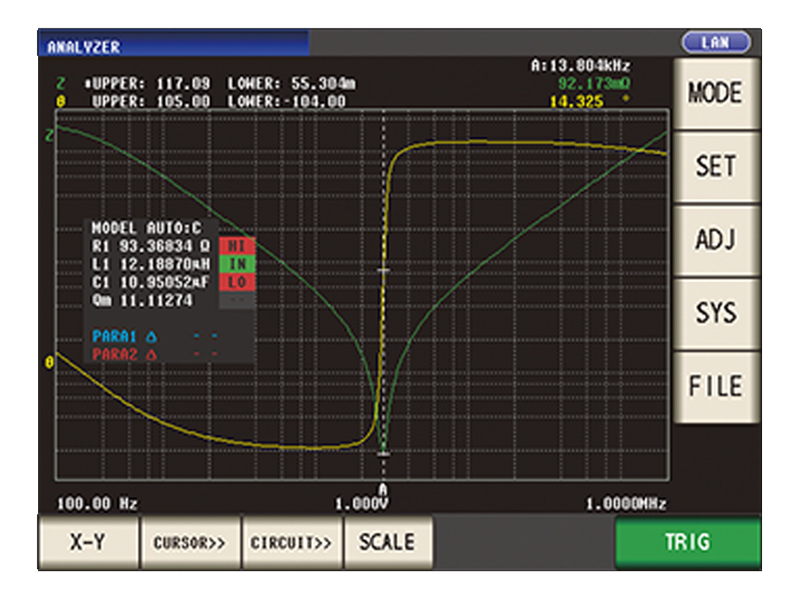Click the red HI indicator for R1
The width and height of the screenshot is (800, 600).
point(237,246)
